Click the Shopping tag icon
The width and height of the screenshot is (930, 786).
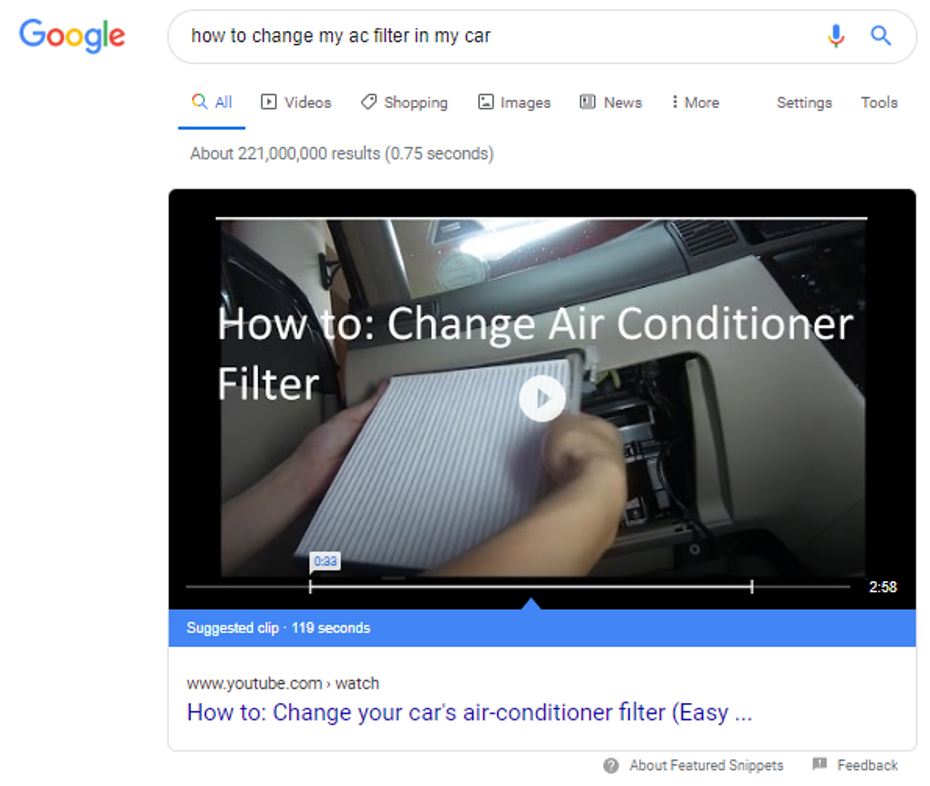tap(368, 102)
